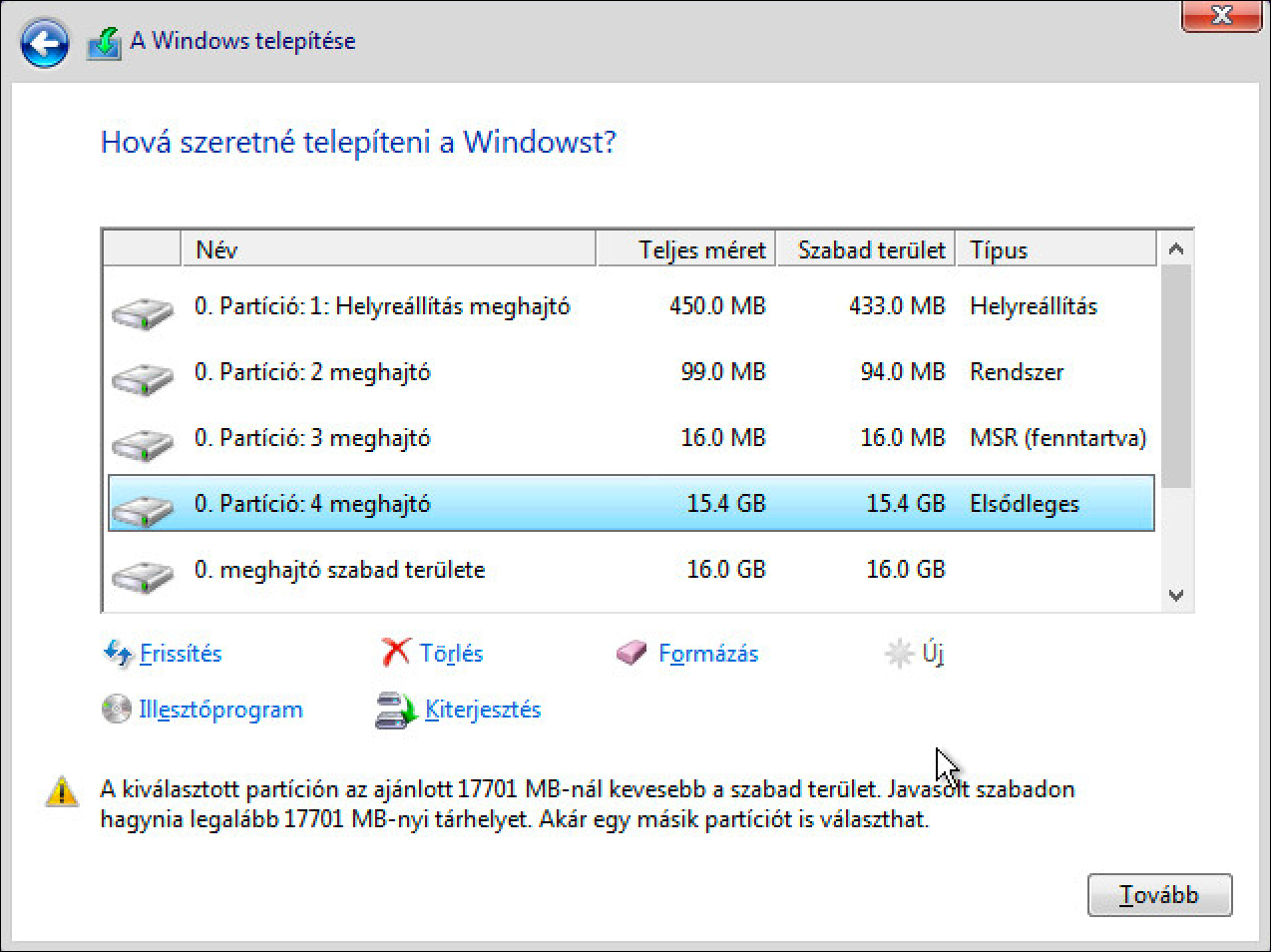Click the 16.0 GB total size cell
This screenshot has width=1271, height=952.
726,570
